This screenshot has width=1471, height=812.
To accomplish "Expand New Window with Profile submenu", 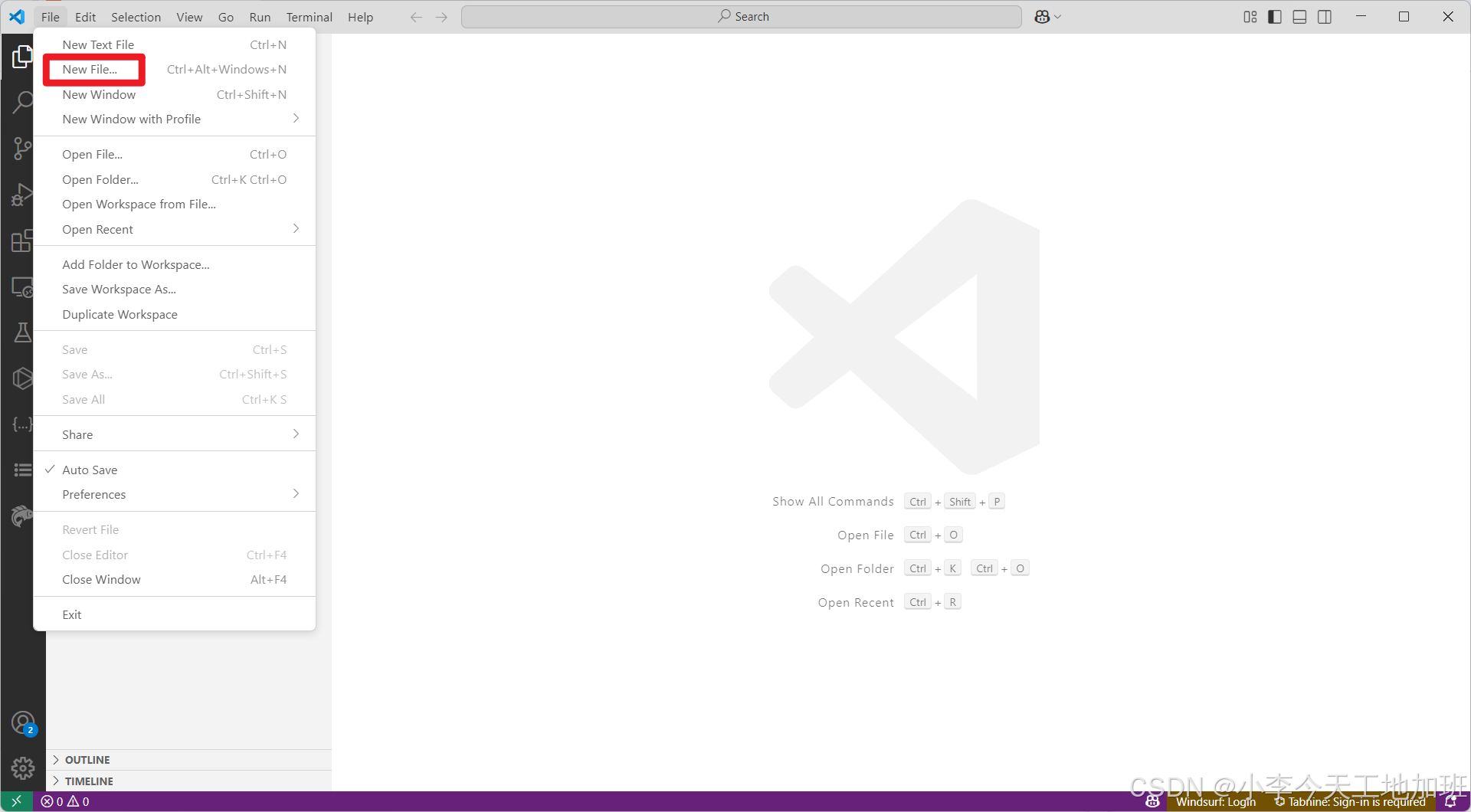I will point(175,119).
